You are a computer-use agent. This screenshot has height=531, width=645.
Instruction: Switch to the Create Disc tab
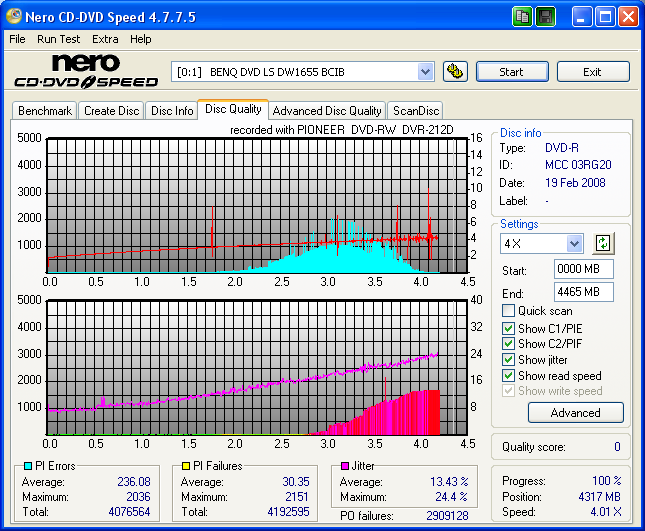tap(111, 111)
